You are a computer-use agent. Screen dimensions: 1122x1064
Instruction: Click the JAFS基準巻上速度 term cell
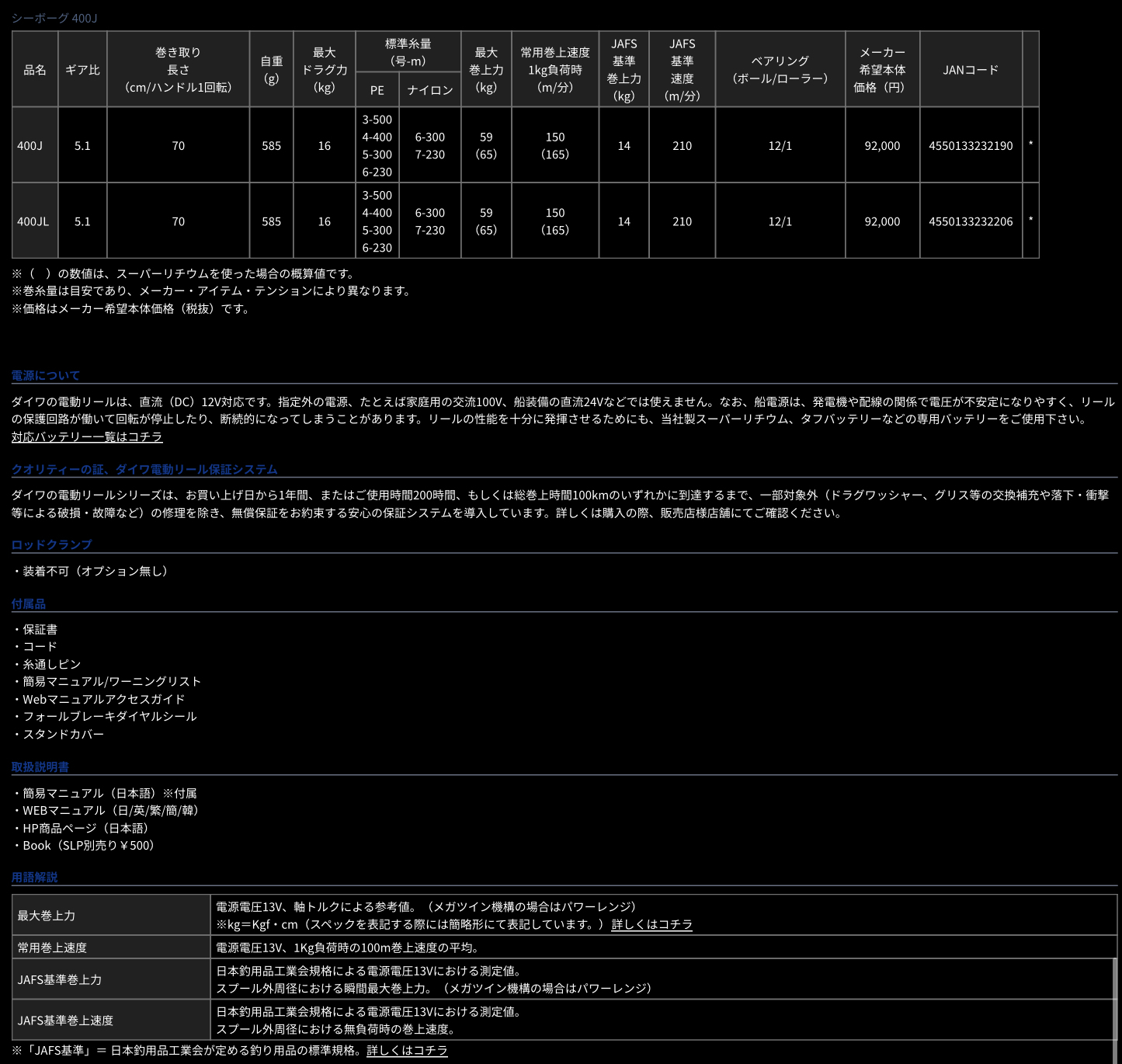click(x=66, y=1021)
